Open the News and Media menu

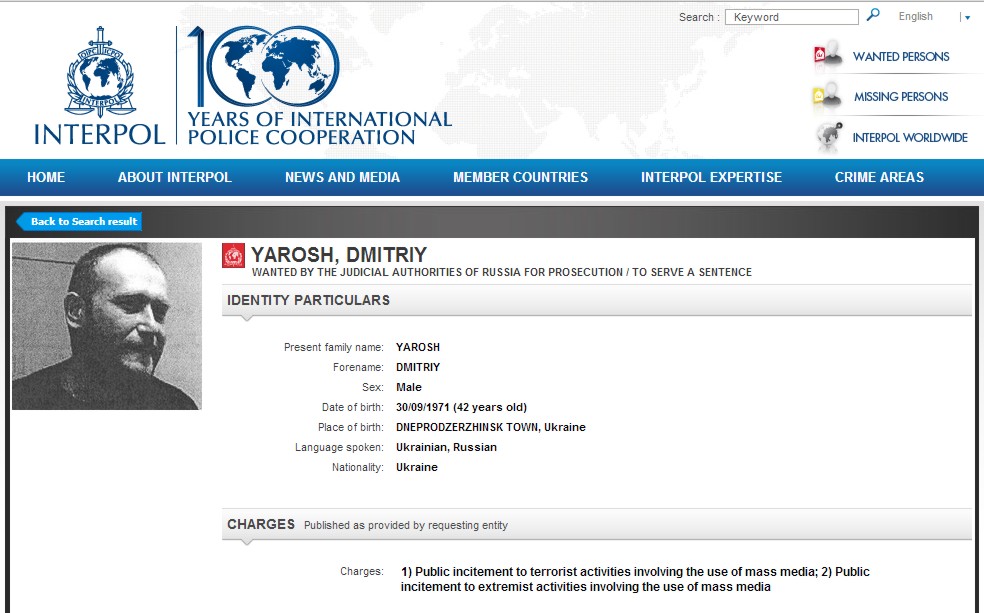pyautogui.click(x=342, y=177)
